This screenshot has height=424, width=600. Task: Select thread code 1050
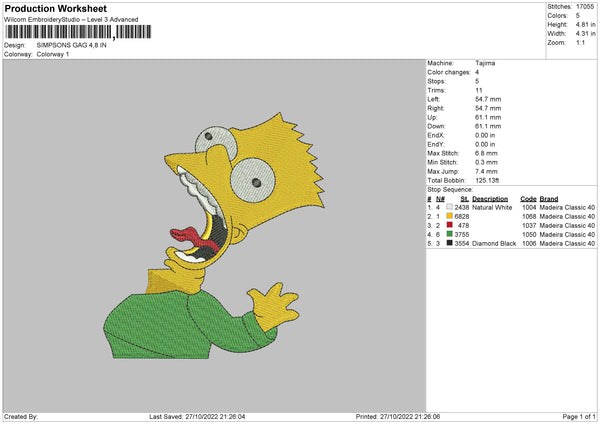click(x=529, y=235)
